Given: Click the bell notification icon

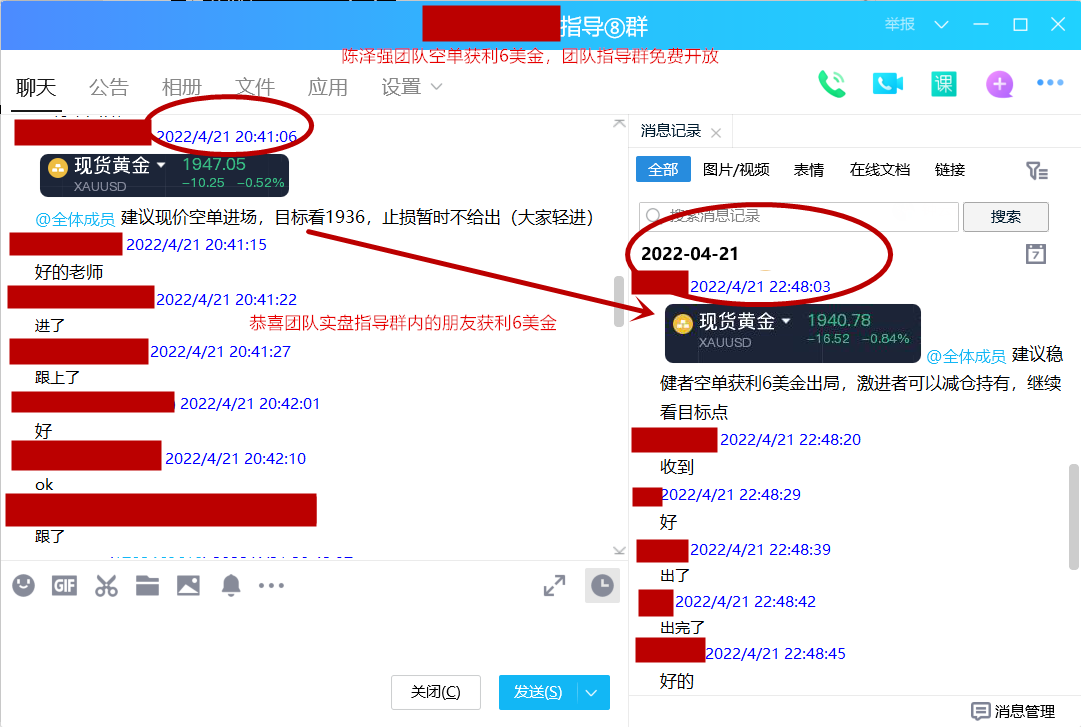Looking at the screenshot, I should tap(230, 586).
